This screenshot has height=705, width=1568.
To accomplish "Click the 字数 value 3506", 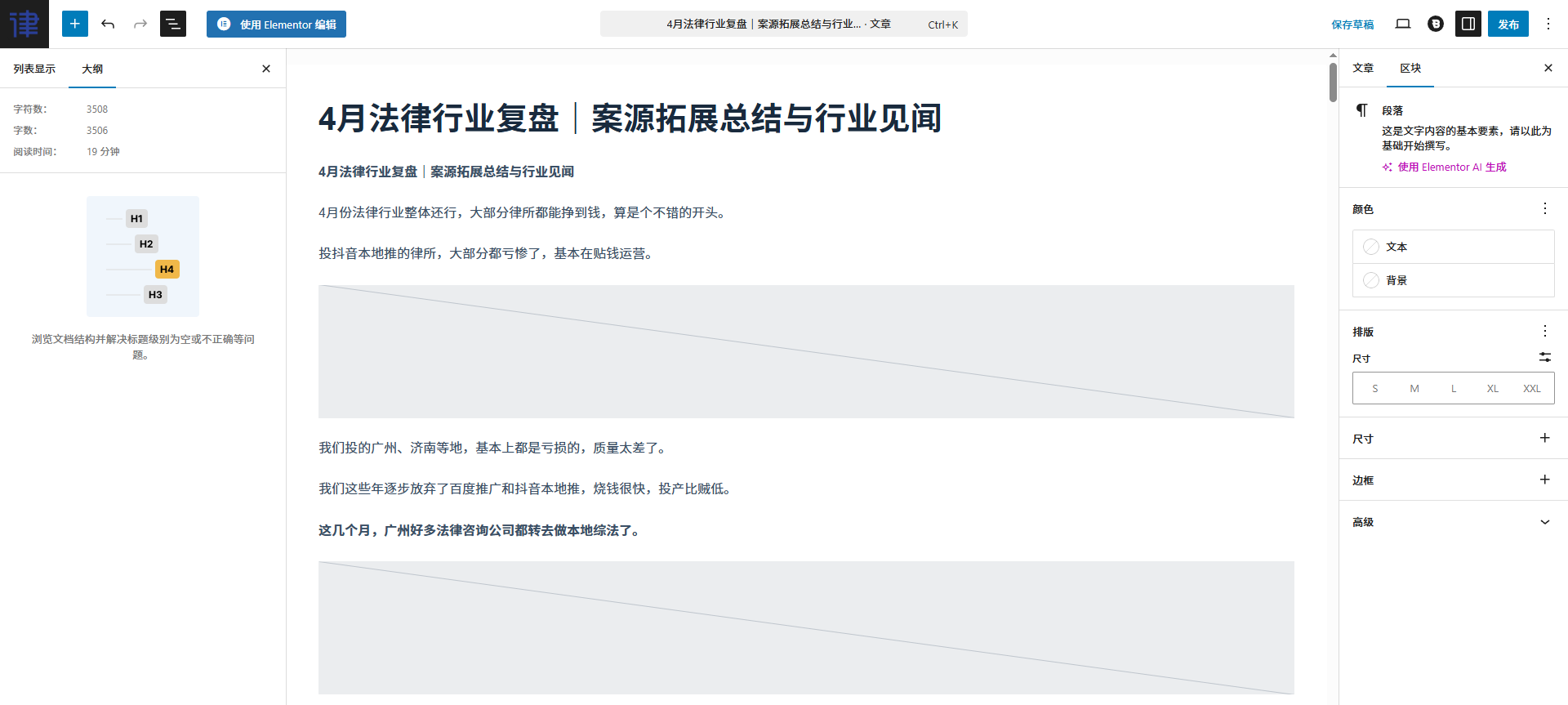I will click(x=97, y=131).
